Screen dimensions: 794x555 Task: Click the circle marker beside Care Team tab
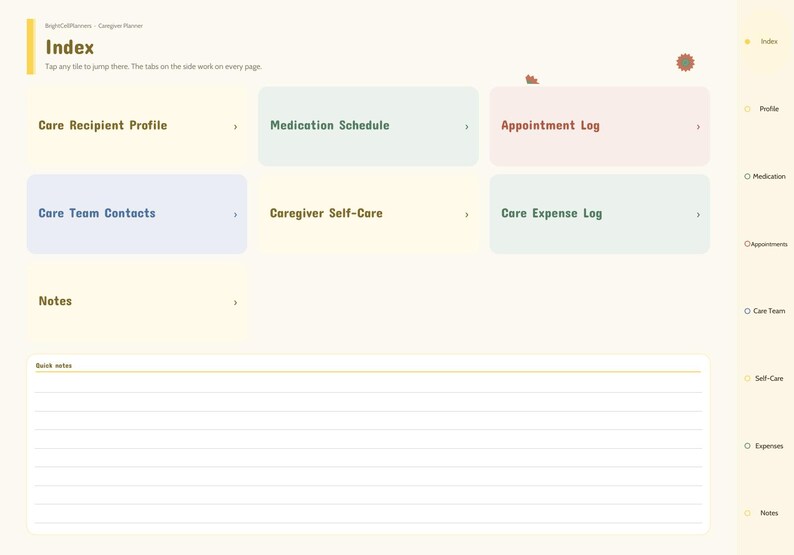coord(747,311)
